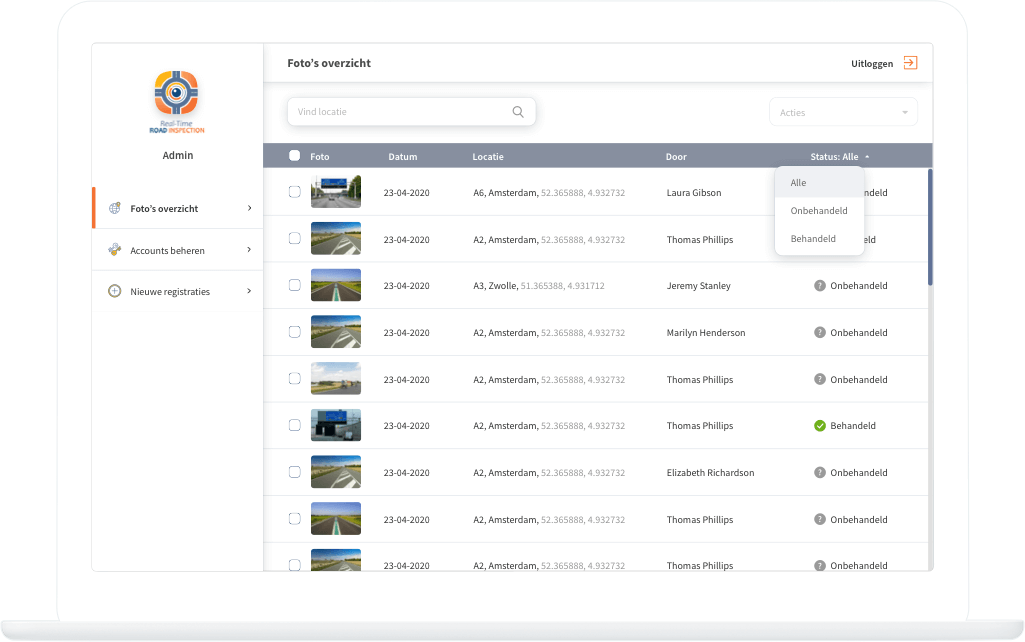Screen dimensions: 1025x642
Task: Click the Foto's overzicht page title
Action: point(329,63)
